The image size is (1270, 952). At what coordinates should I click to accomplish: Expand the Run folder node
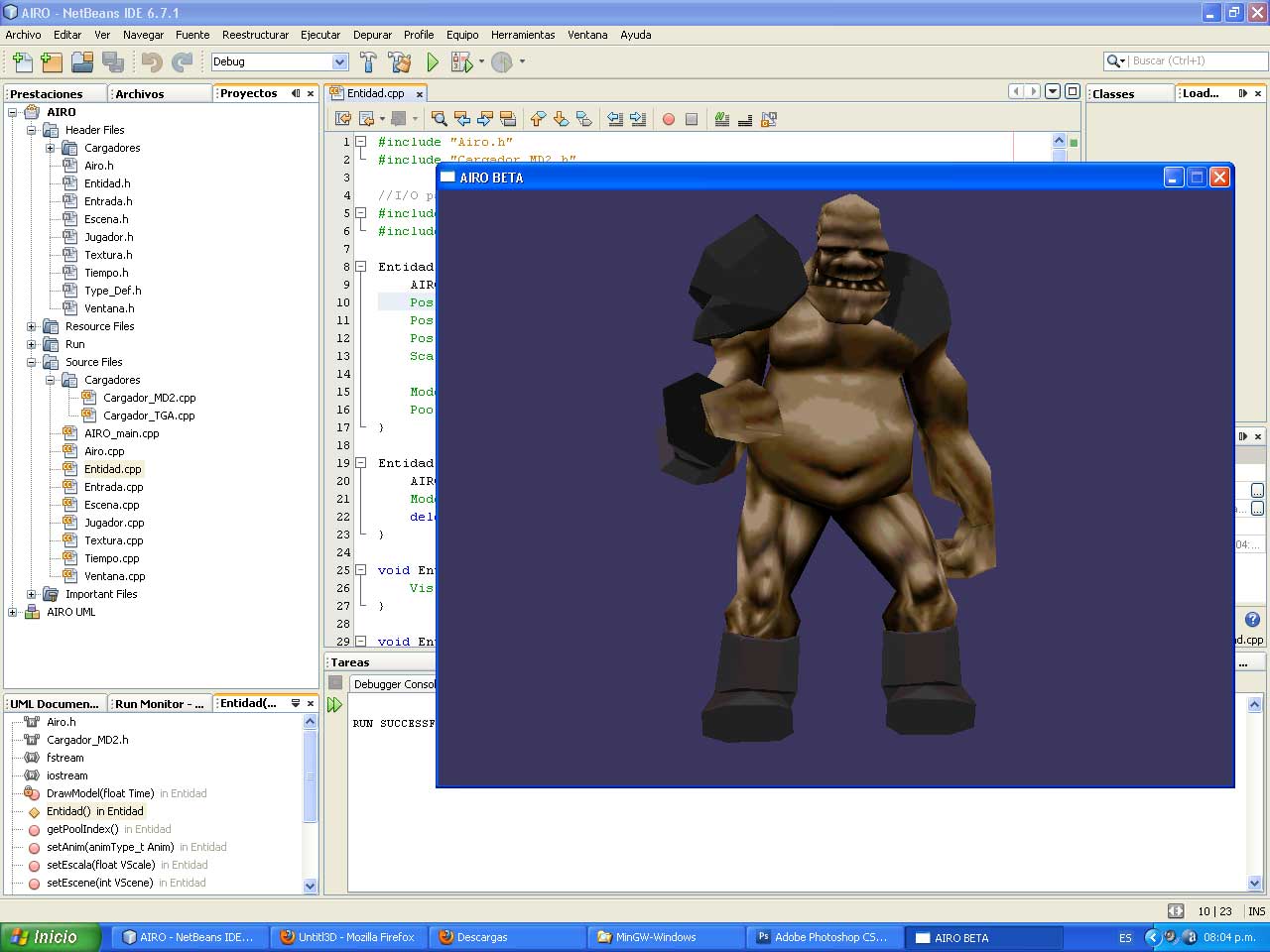click(32, 344)
